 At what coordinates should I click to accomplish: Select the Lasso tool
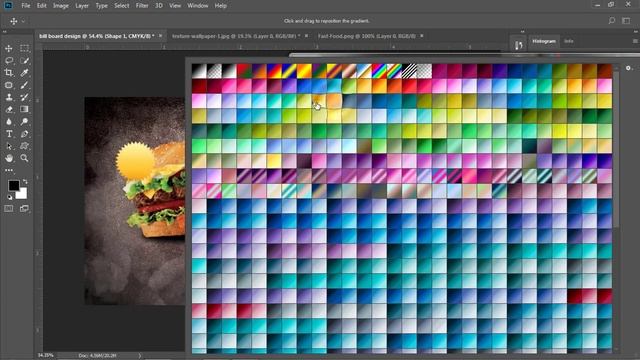(x=9, y=61)
